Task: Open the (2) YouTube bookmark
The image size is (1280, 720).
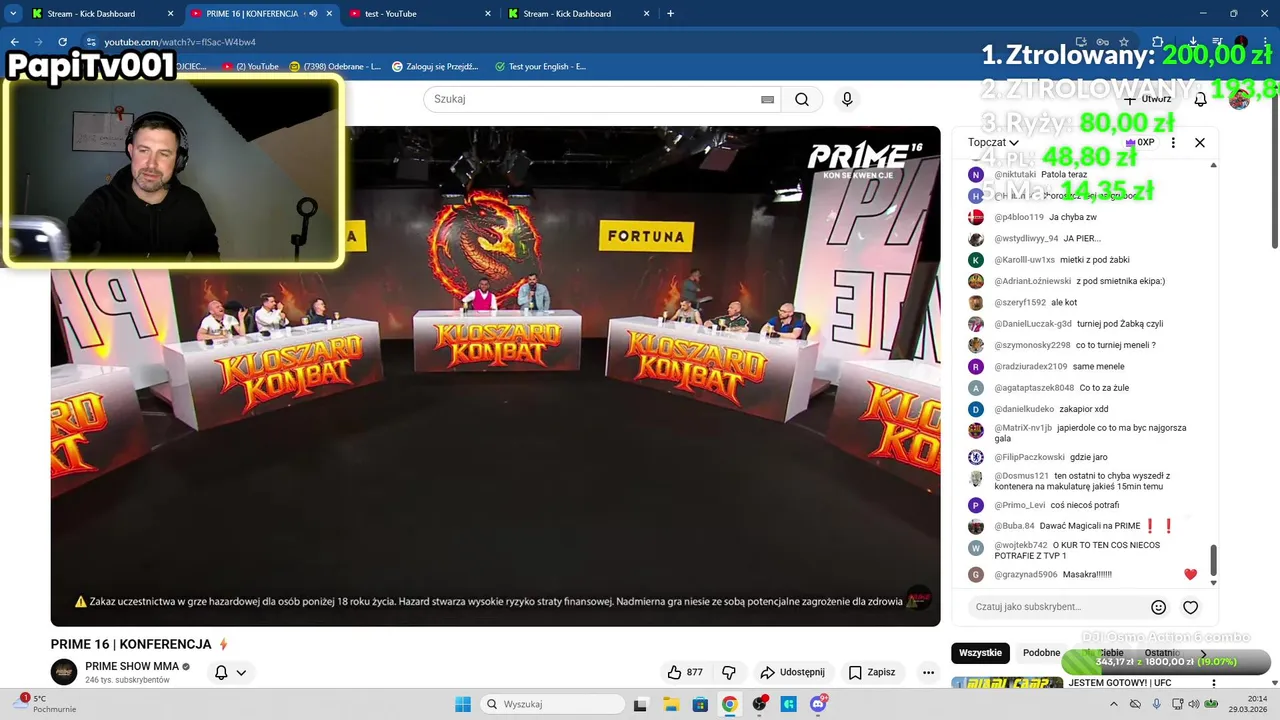Action: coord(251,67)
